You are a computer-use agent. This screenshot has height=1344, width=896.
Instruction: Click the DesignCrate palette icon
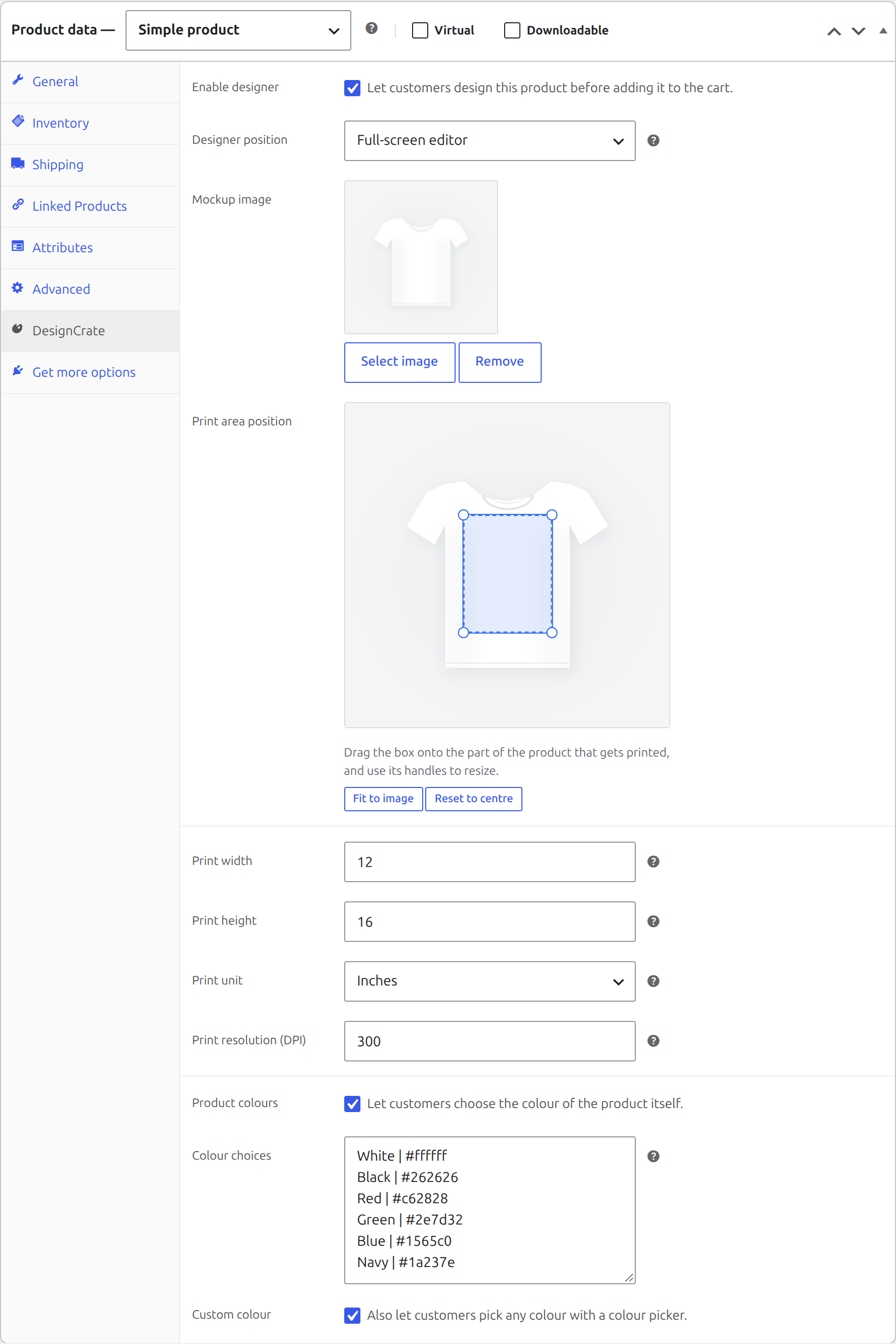18,329
